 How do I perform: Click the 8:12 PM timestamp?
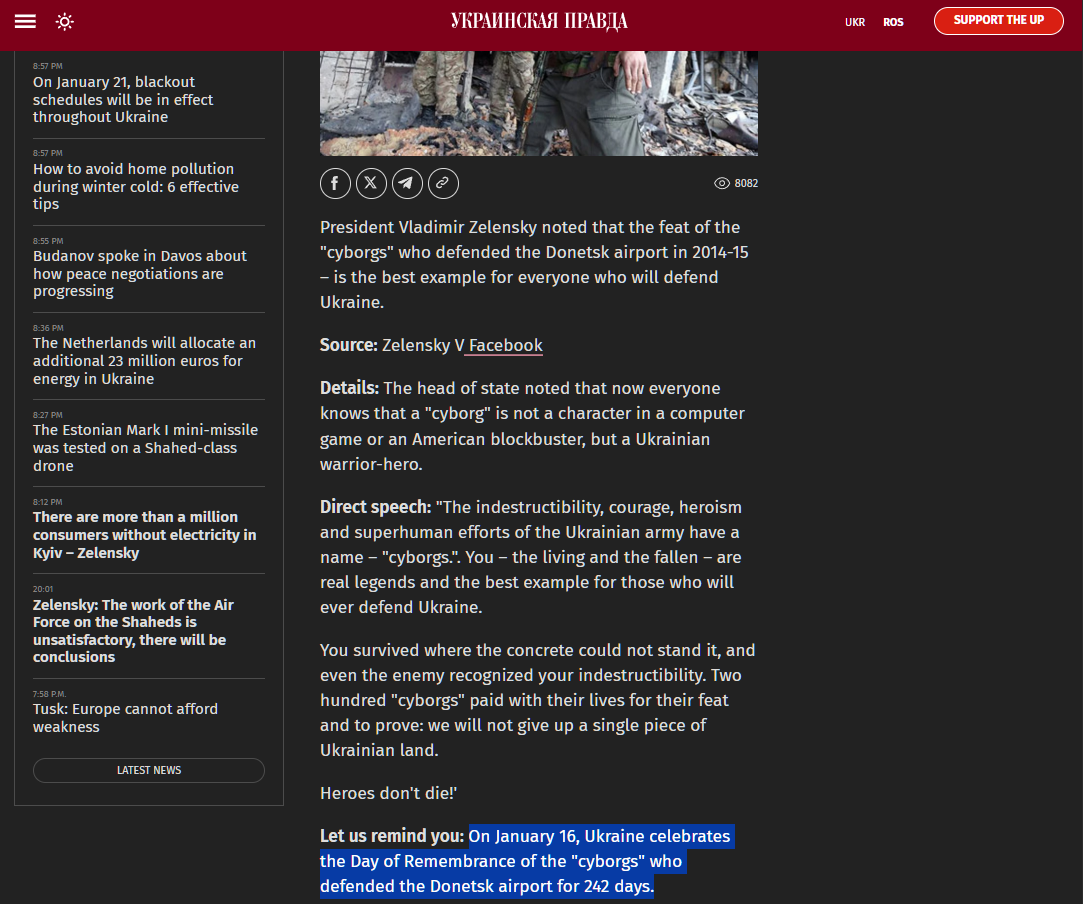tap(47, 502)
